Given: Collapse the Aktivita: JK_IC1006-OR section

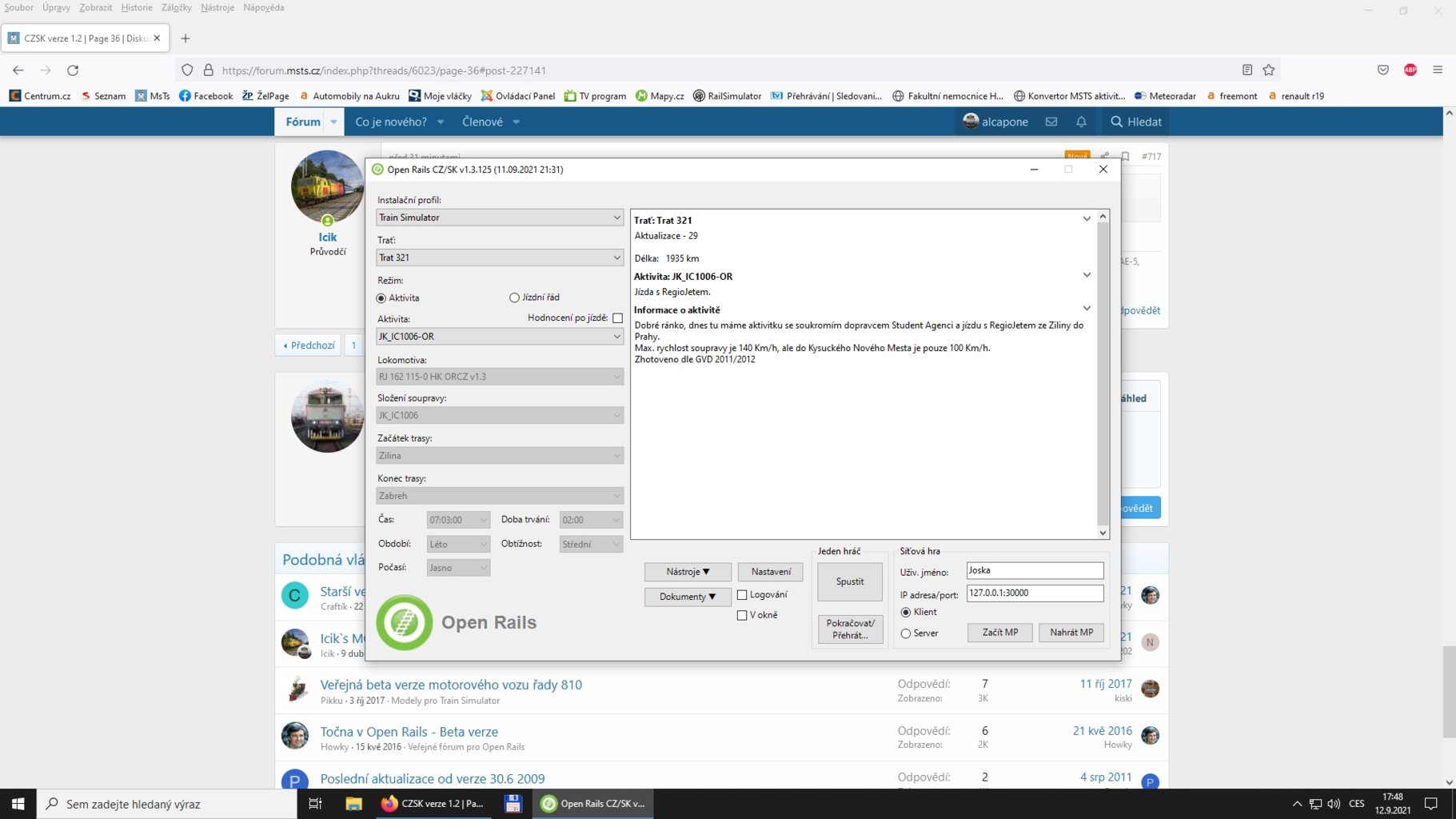Looking at the screenshot, I should click(x=1087, y=275).
